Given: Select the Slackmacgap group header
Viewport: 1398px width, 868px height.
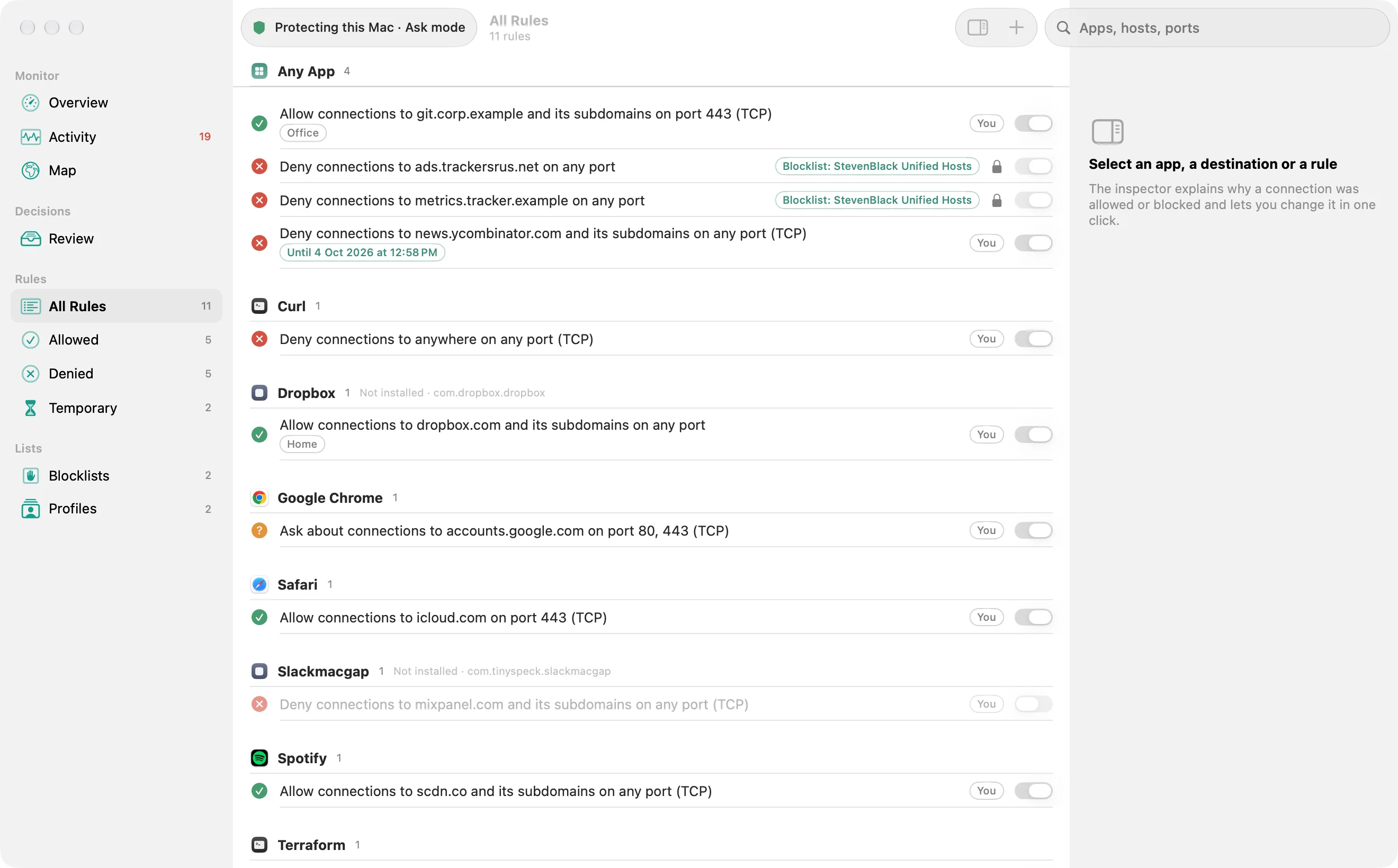Looking at the screenshot, I should [651, 671].
